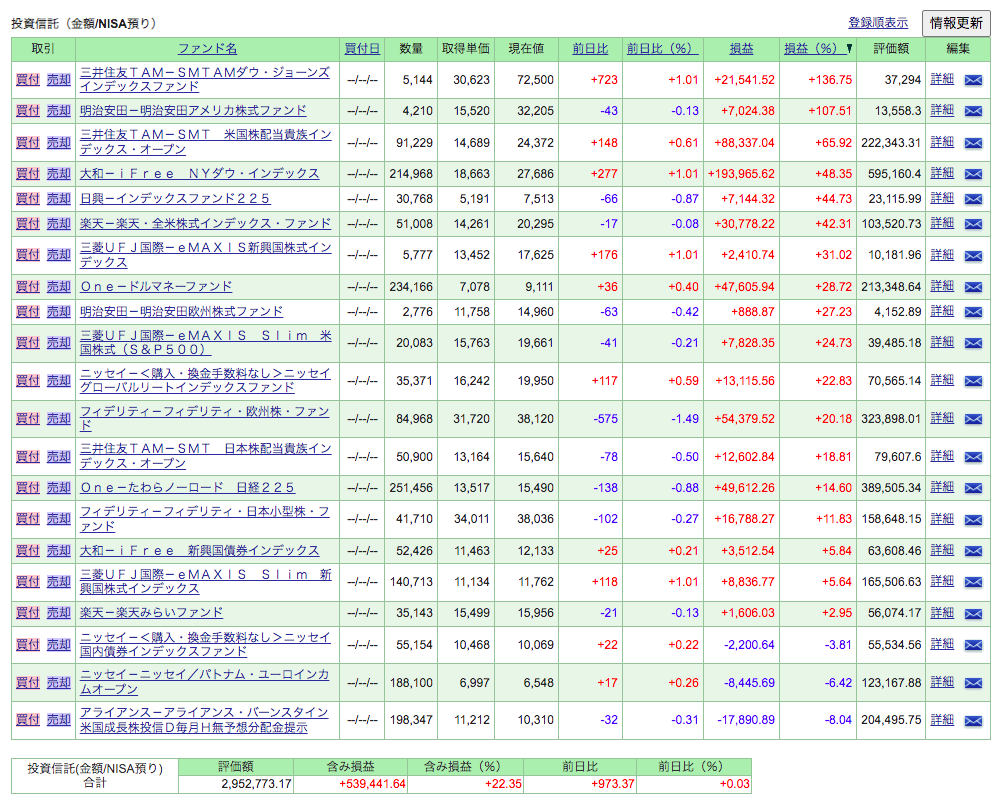Click 買付 for SMTAMダウ・ジョーンズ fund
Image resolution: width=1004 pixels, height=801 pixels.
click(28, 79)
